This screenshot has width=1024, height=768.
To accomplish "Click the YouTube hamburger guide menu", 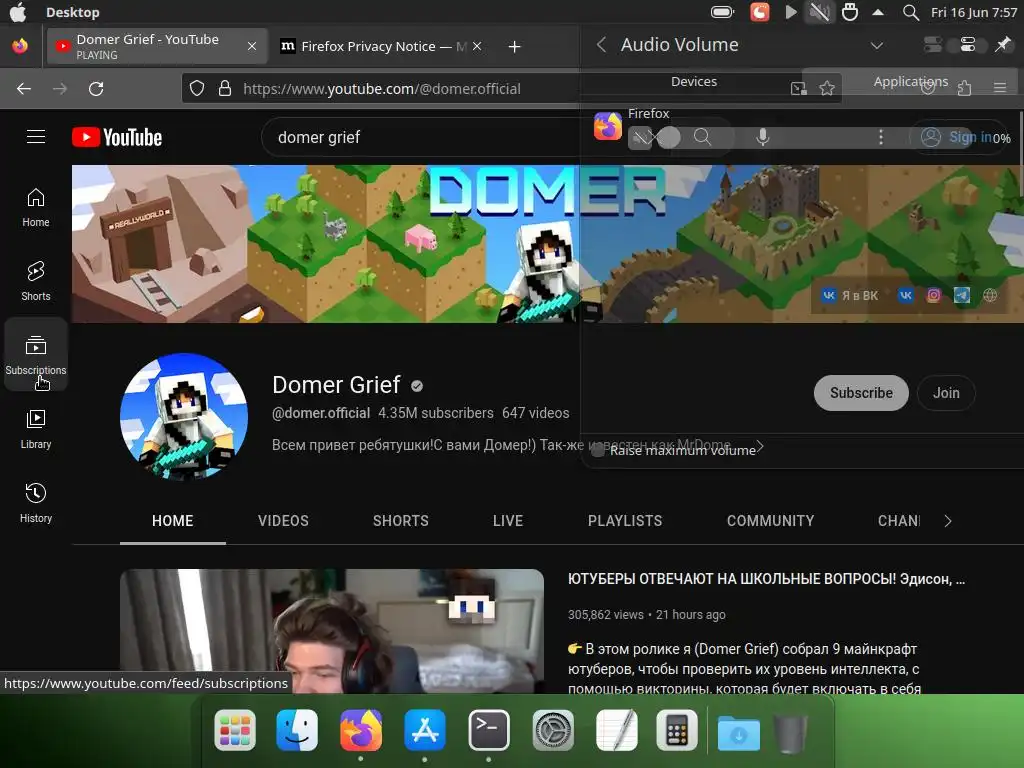I will coord(36,136).
